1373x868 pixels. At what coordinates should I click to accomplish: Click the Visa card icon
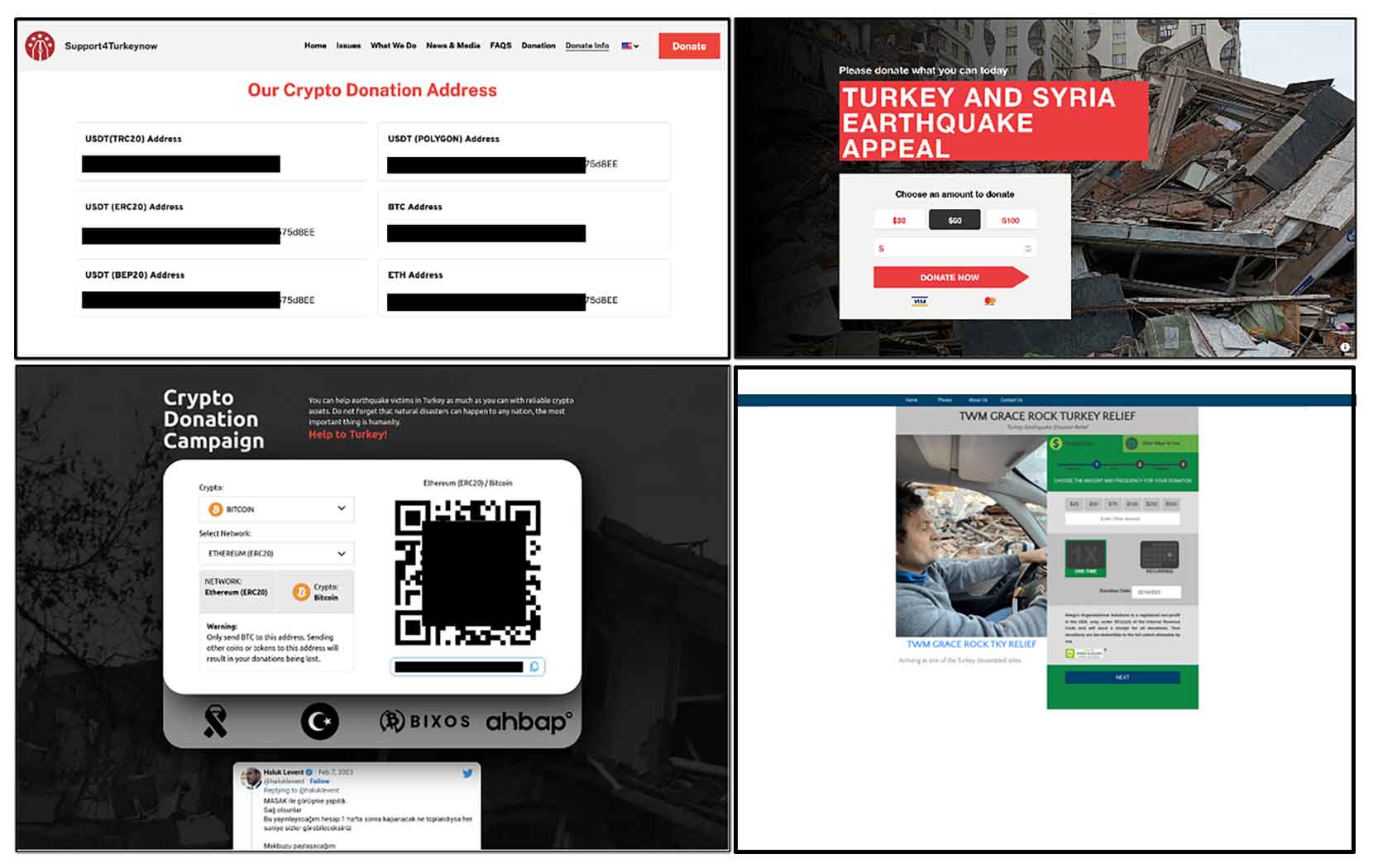920,301
